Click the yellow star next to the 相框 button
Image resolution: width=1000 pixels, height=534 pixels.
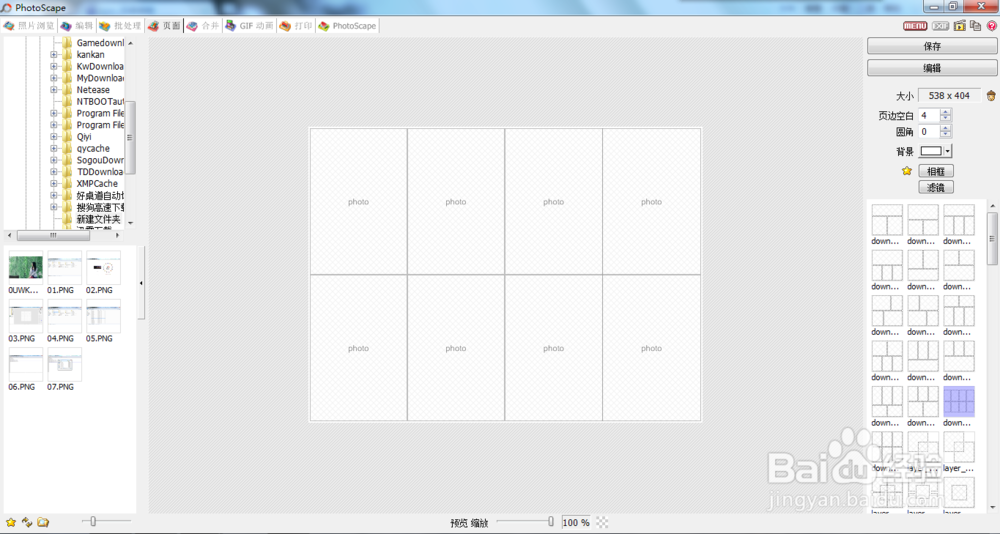point(907,171)
